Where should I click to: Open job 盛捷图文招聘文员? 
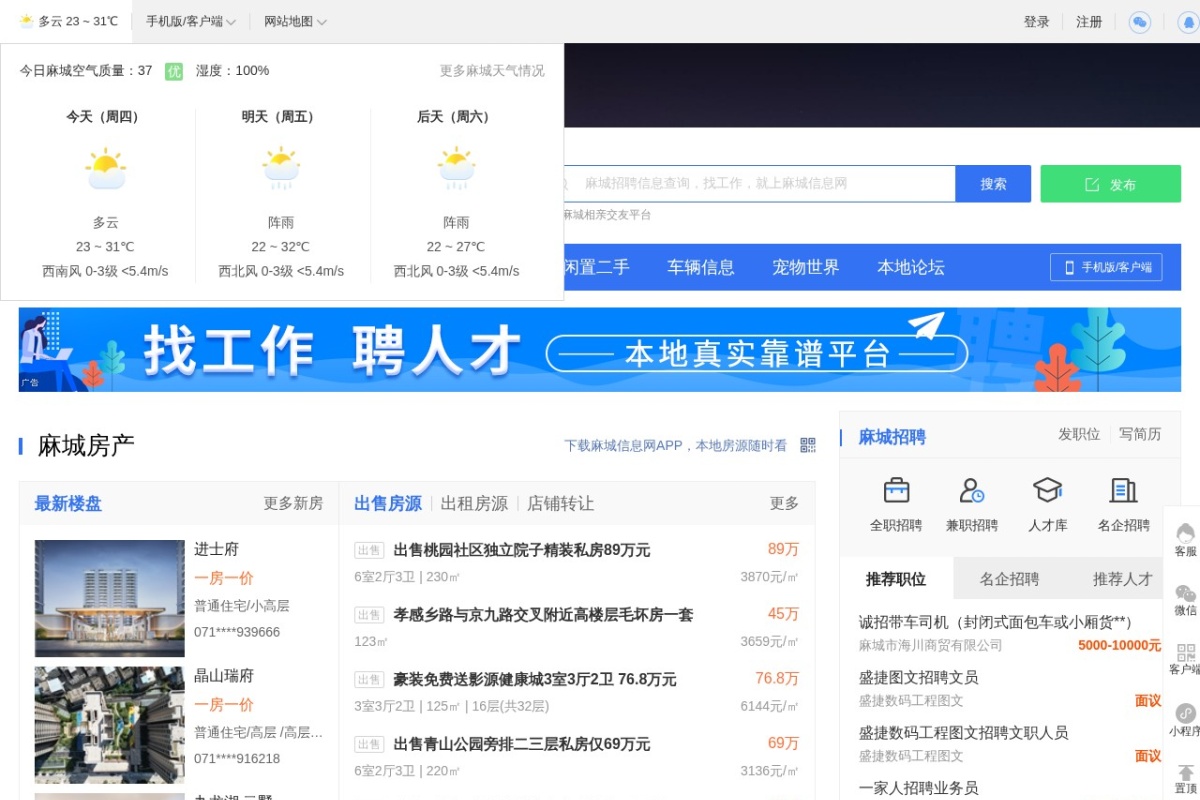[918, 677]
